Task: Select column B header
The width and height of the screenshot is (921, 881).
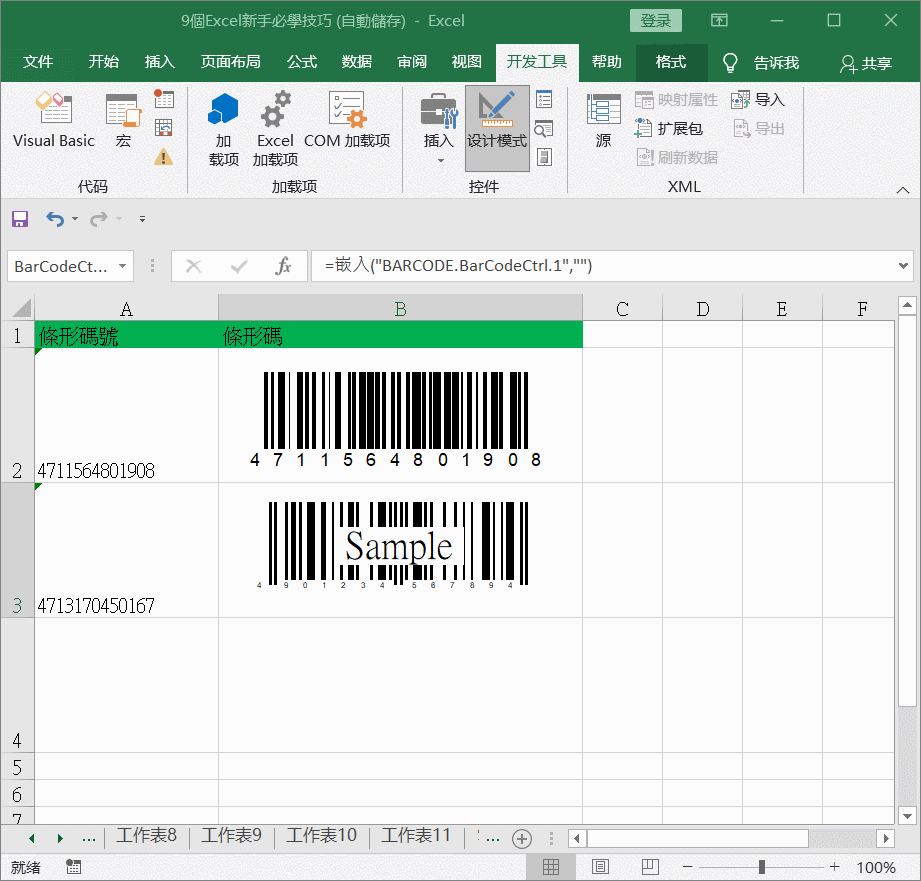Action: coord(401,309)
